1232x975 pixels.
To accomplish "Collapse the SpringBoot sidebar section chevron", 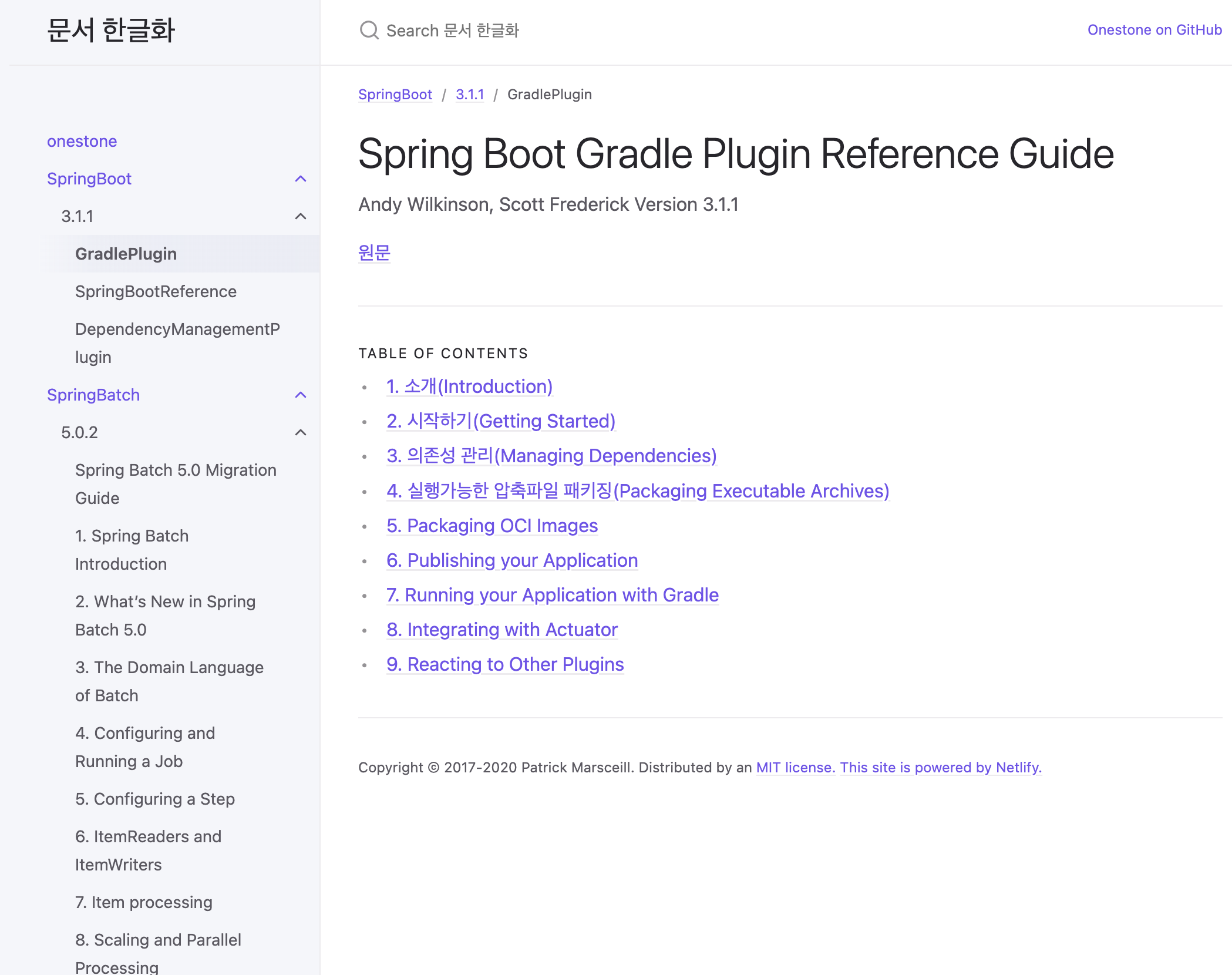I will [x=301, y=179].
